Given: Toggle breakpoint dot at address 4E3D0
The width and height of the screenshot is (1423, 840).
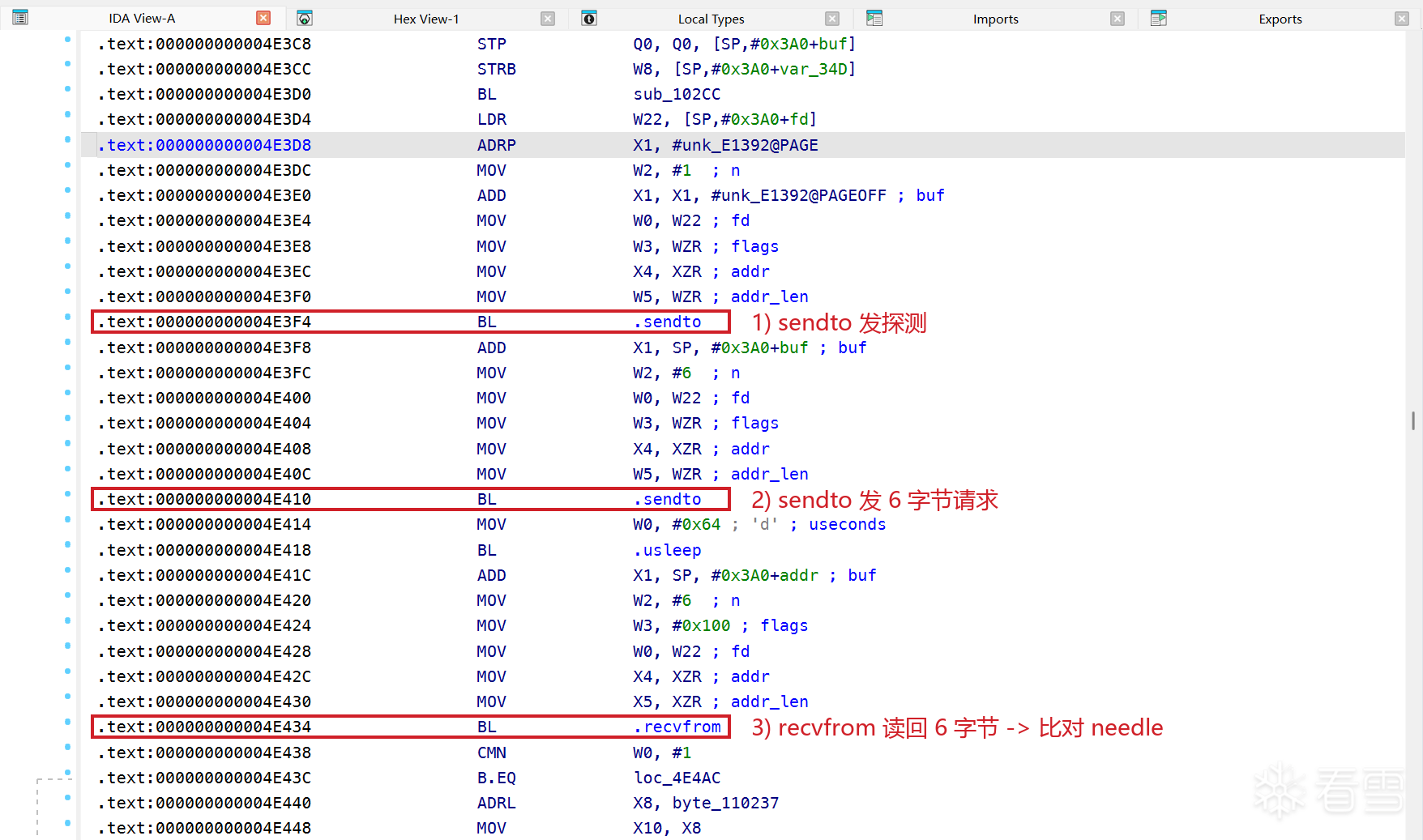Looking at the screenshot, I should [67, 89].
